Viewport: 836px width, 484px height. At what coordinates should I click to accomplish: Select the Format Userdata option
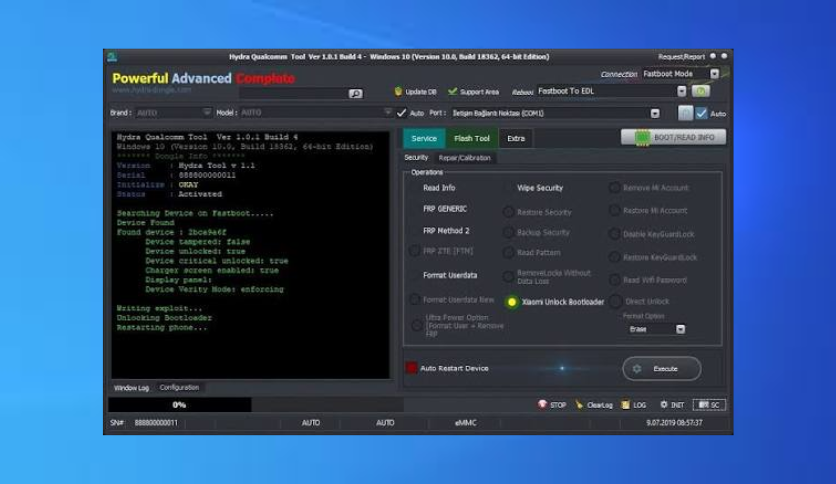pyautogui.click(x=450, y=275)
